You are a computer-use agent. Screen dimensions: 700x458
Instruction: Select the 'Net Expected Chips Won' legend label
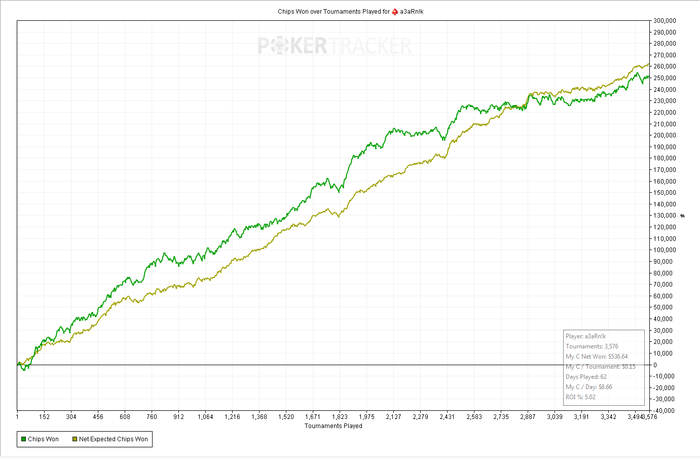pyautogui.click(x=113, y=439)
